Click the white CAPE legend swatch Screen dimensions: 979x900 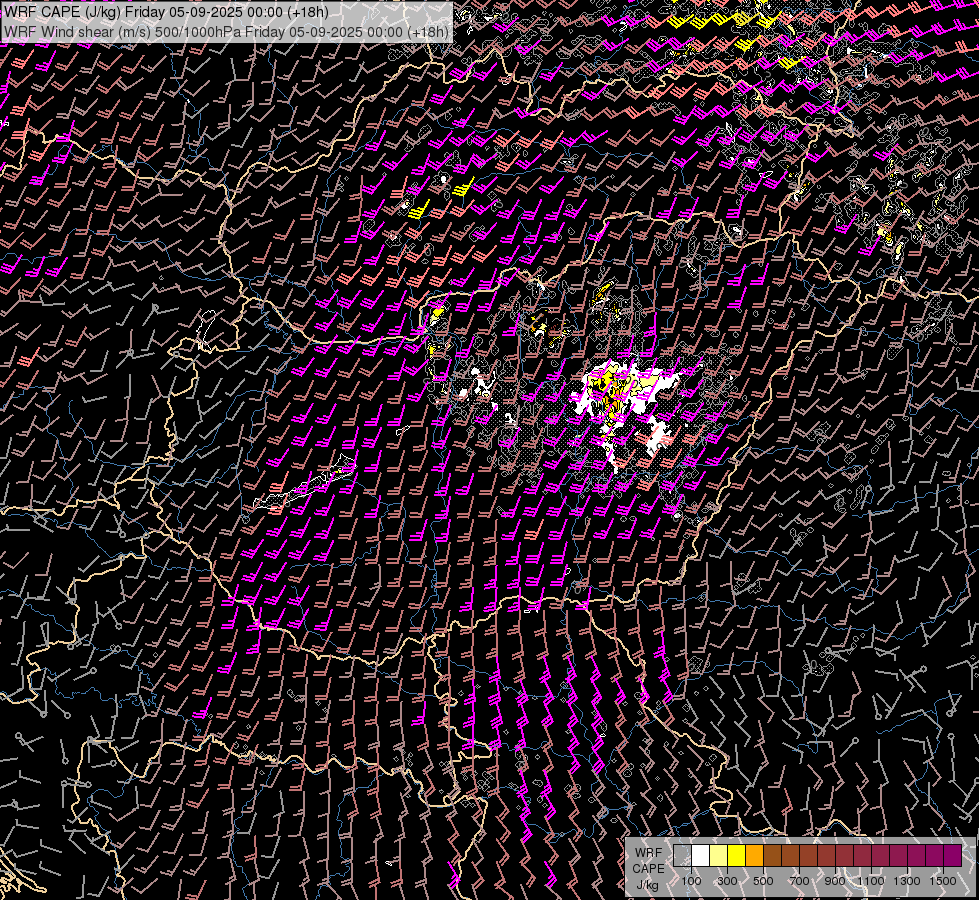point(701,855)
